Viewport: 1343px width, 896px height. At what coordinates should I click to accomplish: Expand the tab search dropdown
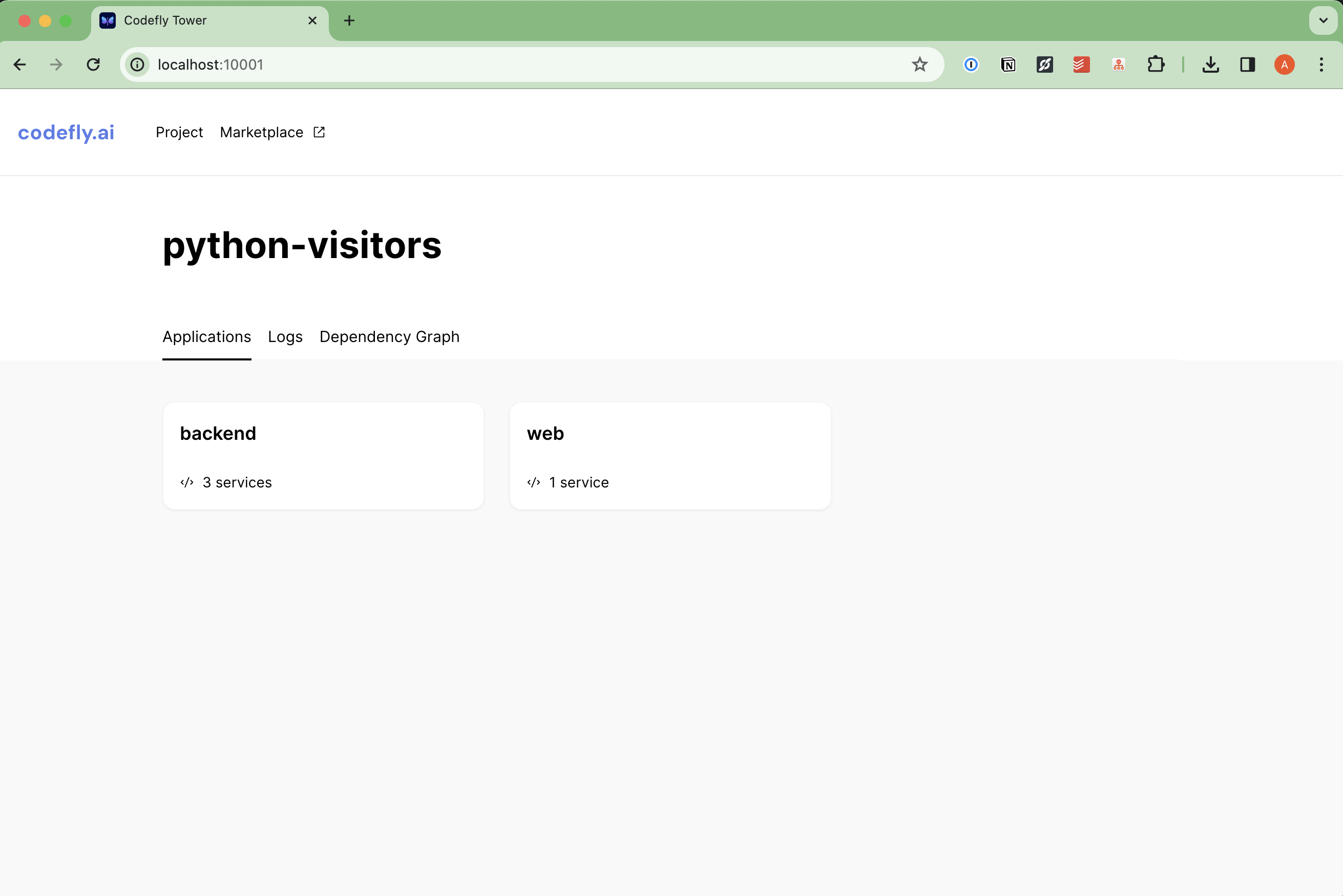click(x=1323, y=20)
